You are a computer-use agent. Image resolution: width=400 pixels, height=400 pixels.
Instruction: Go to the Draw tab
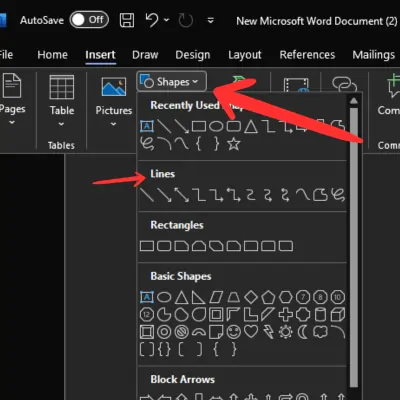tap(145, 55)
